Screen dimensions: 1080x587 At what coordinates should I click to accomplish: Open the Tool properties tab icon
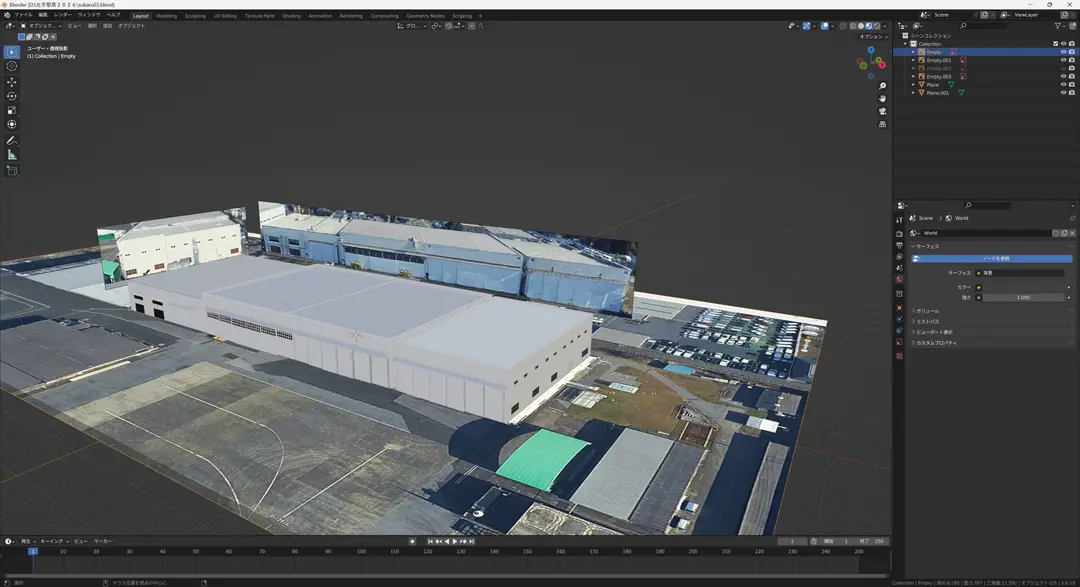click(x=900, y=220)
